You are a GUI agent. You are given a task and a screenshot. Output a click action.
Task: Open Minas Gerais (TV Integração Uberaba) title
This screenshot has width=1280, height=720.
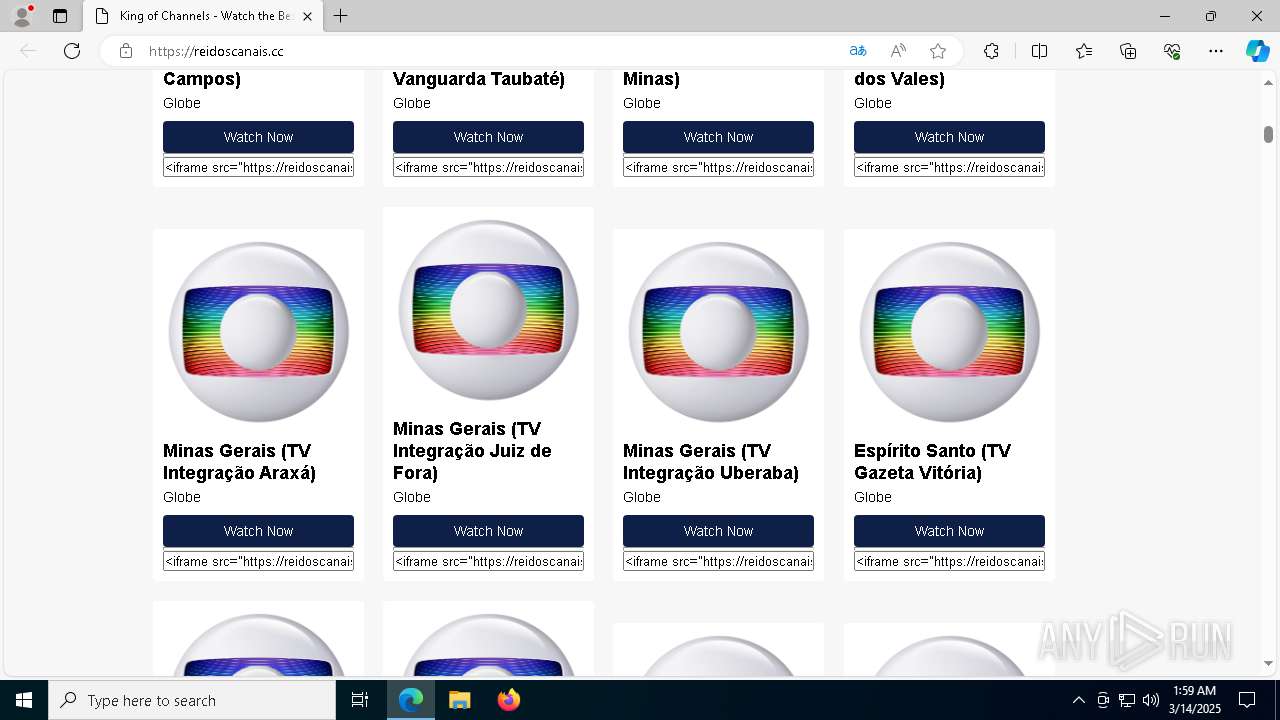point(711,462)
